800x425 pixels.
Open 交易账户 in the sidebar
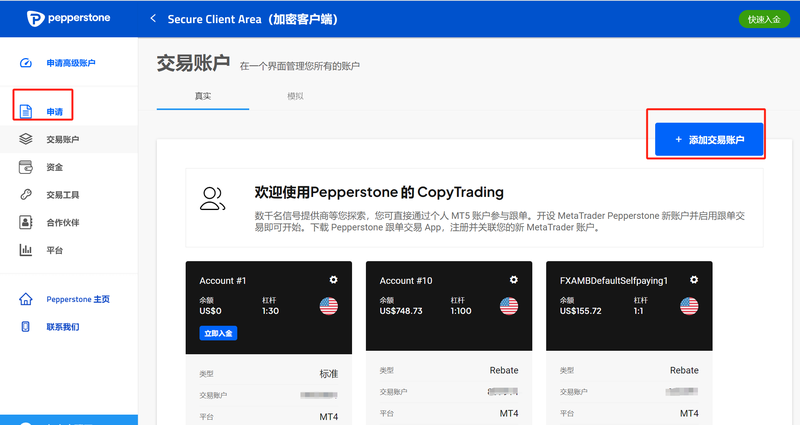click(62, 139)
